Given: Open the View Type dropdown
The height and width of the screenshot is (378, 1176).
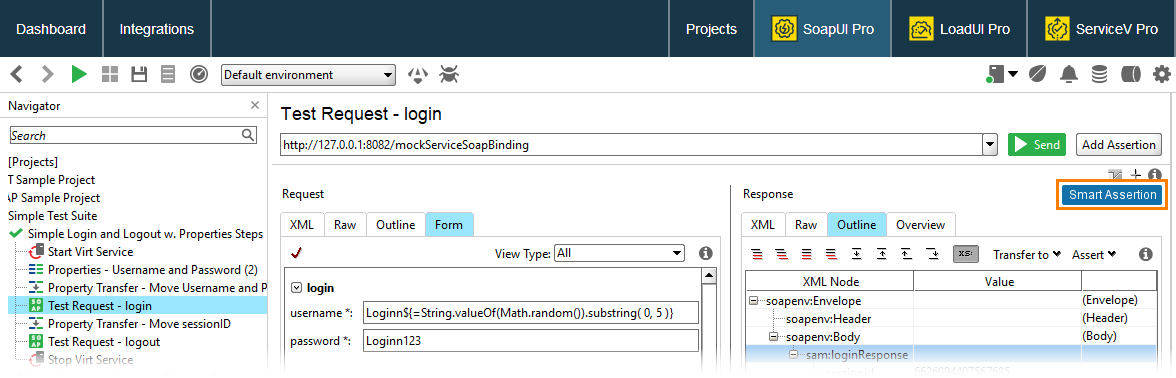Looking at the screenshot, I should [x=620, y=253].
